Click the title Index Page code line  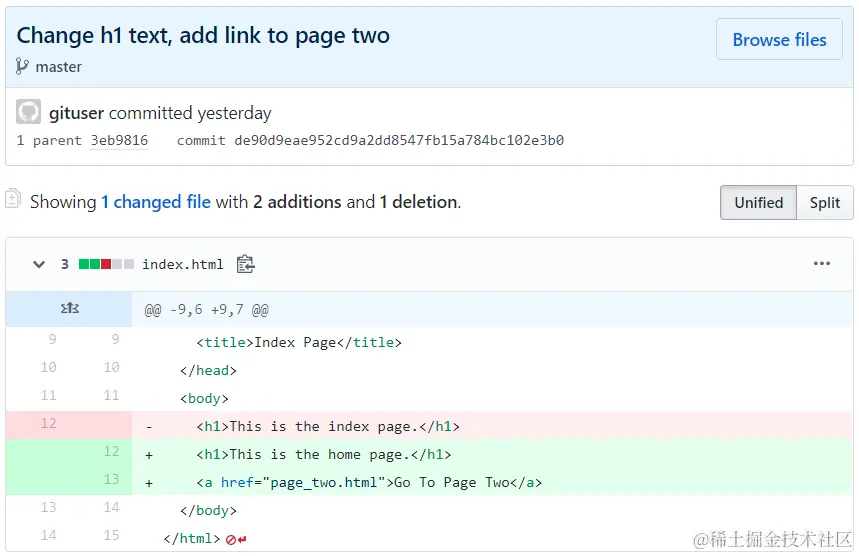tap(299, 342)
